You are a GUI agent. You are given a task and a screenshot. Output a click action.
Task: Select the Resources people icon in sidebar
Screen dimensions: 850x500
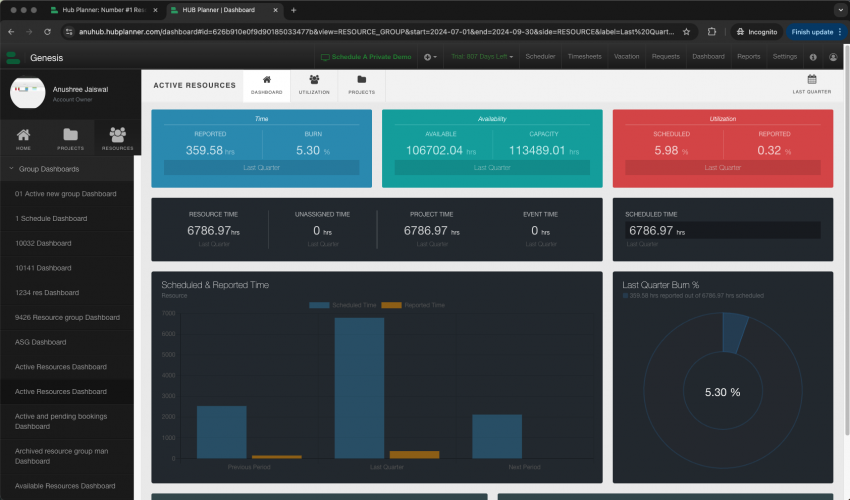coord(117,138)
